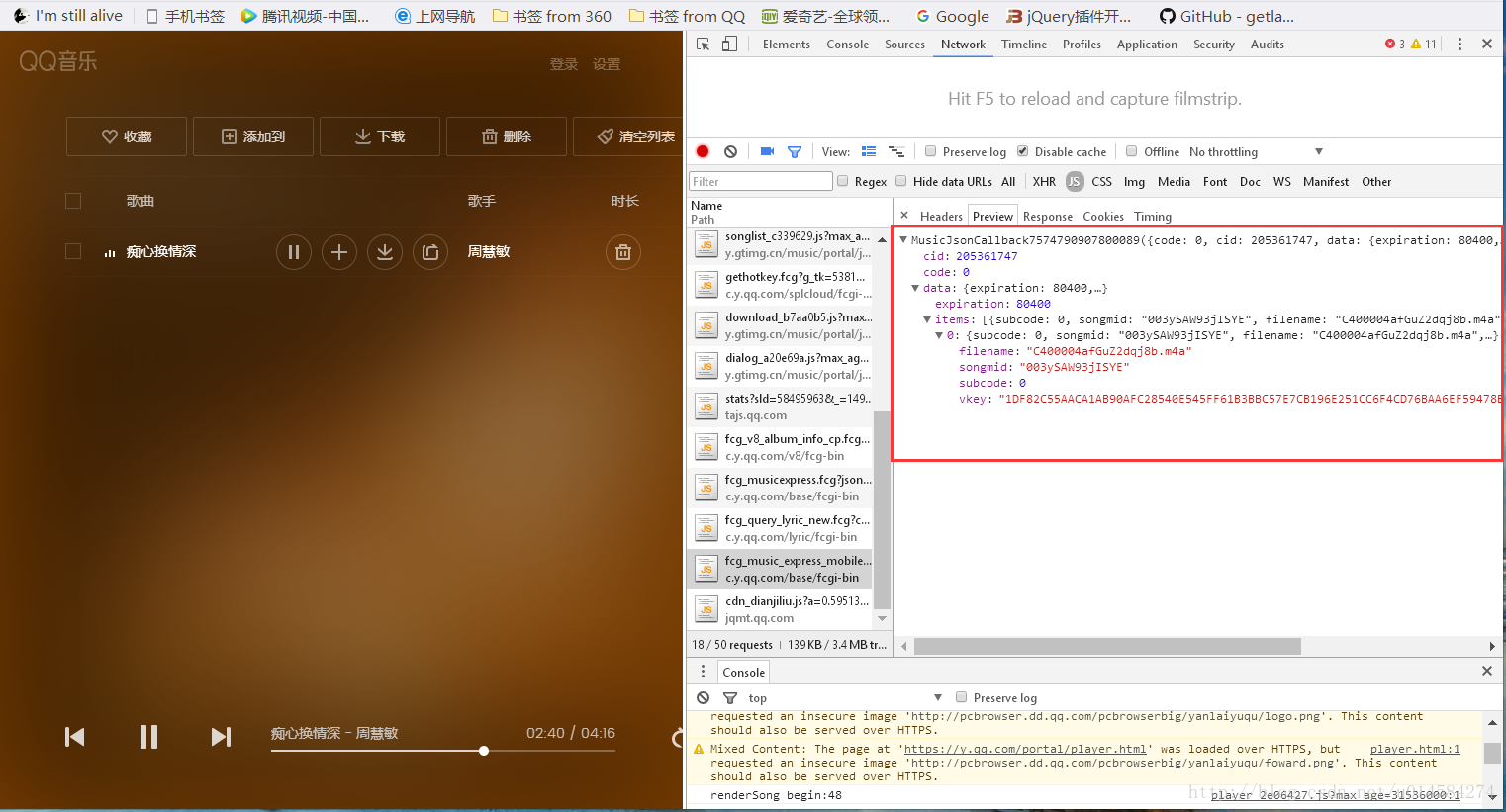This screenshot has height=812, width=1506.
Task: Tick the Hide data URLs checkbox
Action: pyautogui.click(x=901, y=181)
